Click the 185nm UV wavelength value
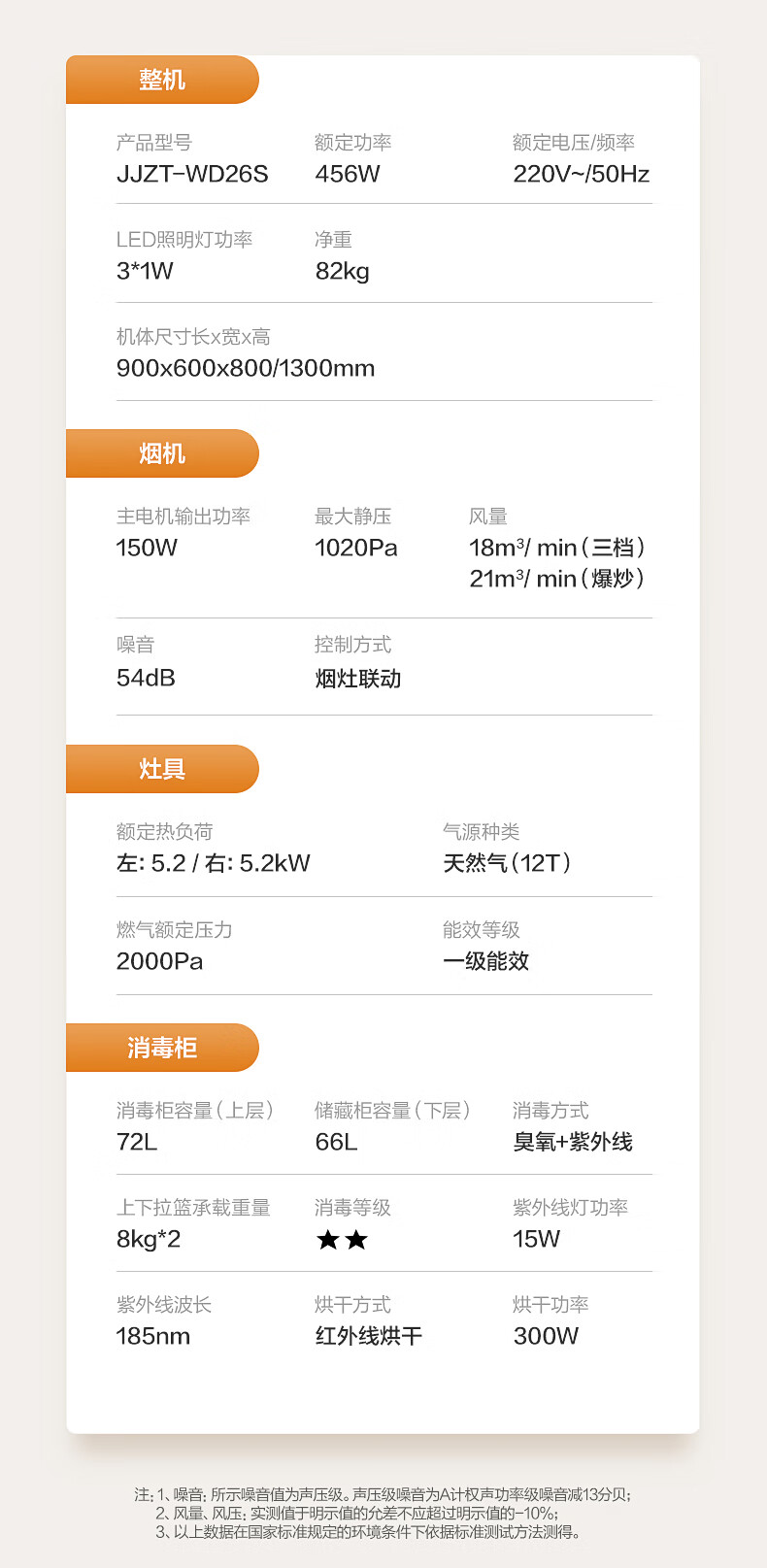Image resolution: width=767 pixels, height=1568 pixels. click(152, 1336)
